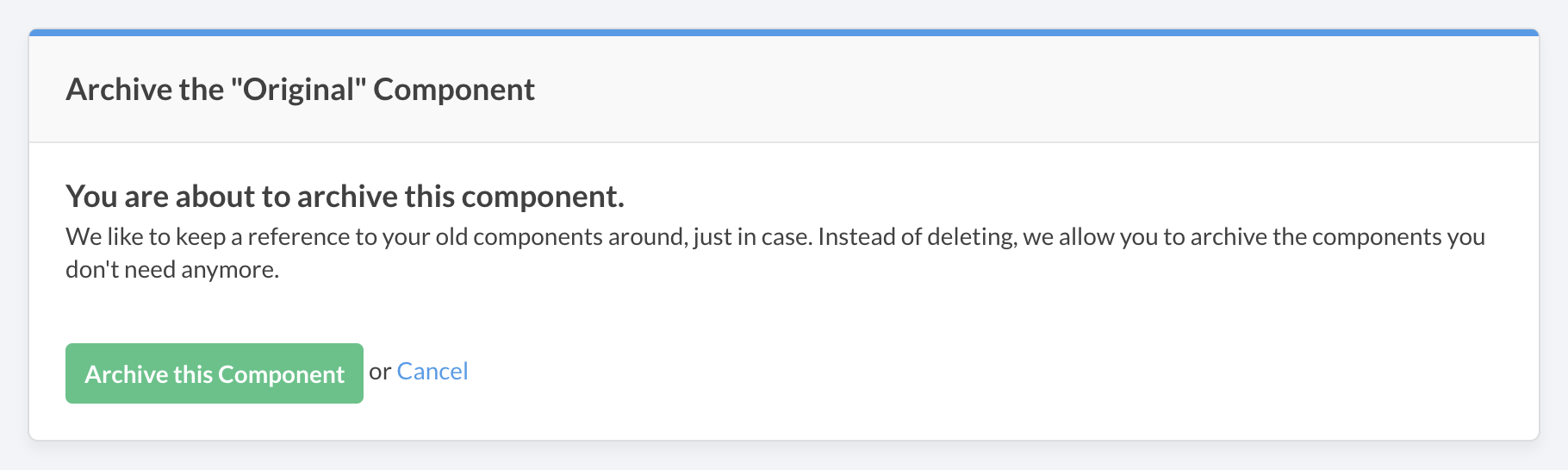Viewport: 1568px width, 470px height.
Task: Click the phrase "old components" in the description
Action: [519, 237]
